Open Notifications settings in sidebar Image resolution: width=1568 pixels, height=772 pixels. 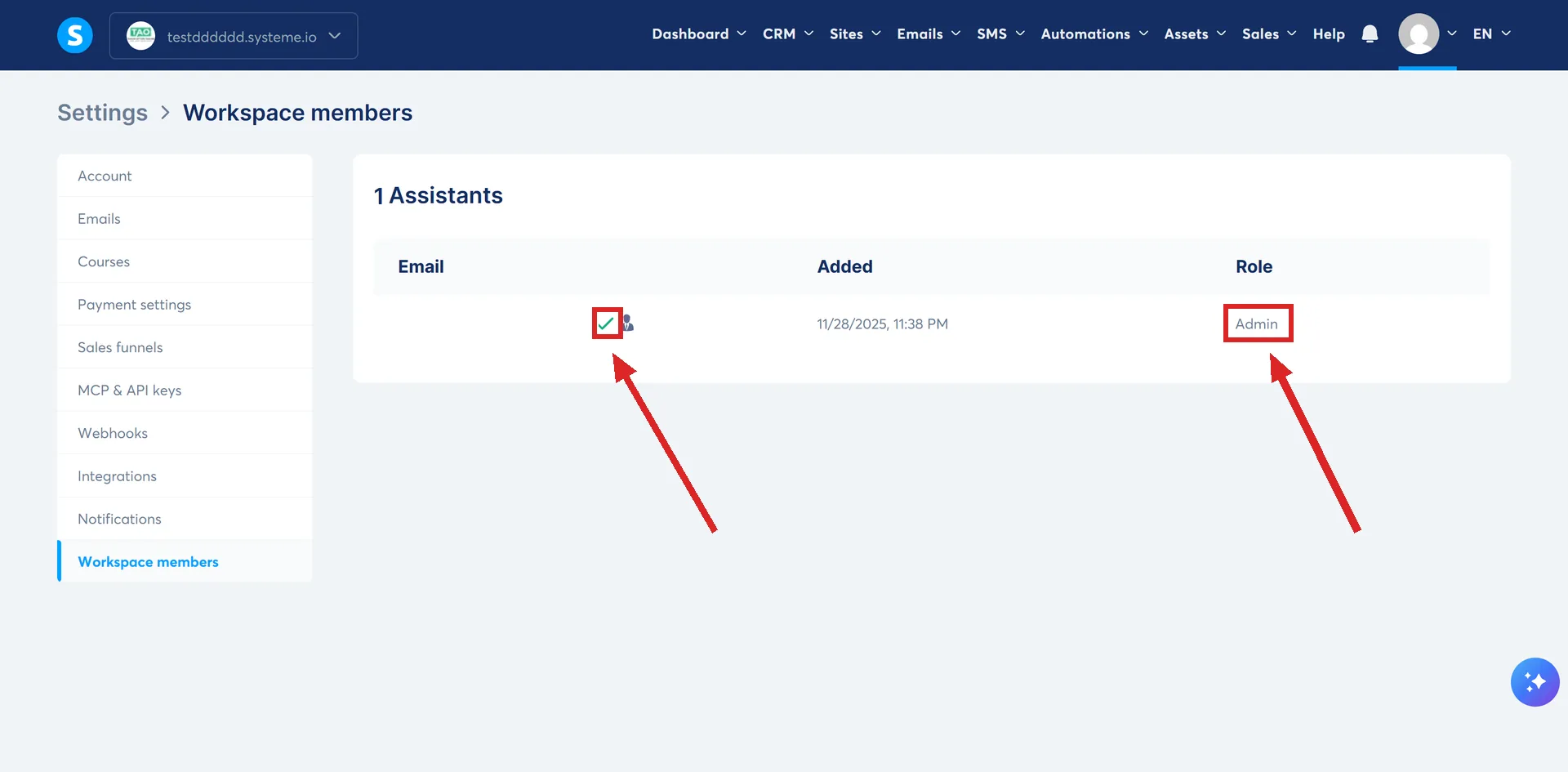tap(185, 519)
